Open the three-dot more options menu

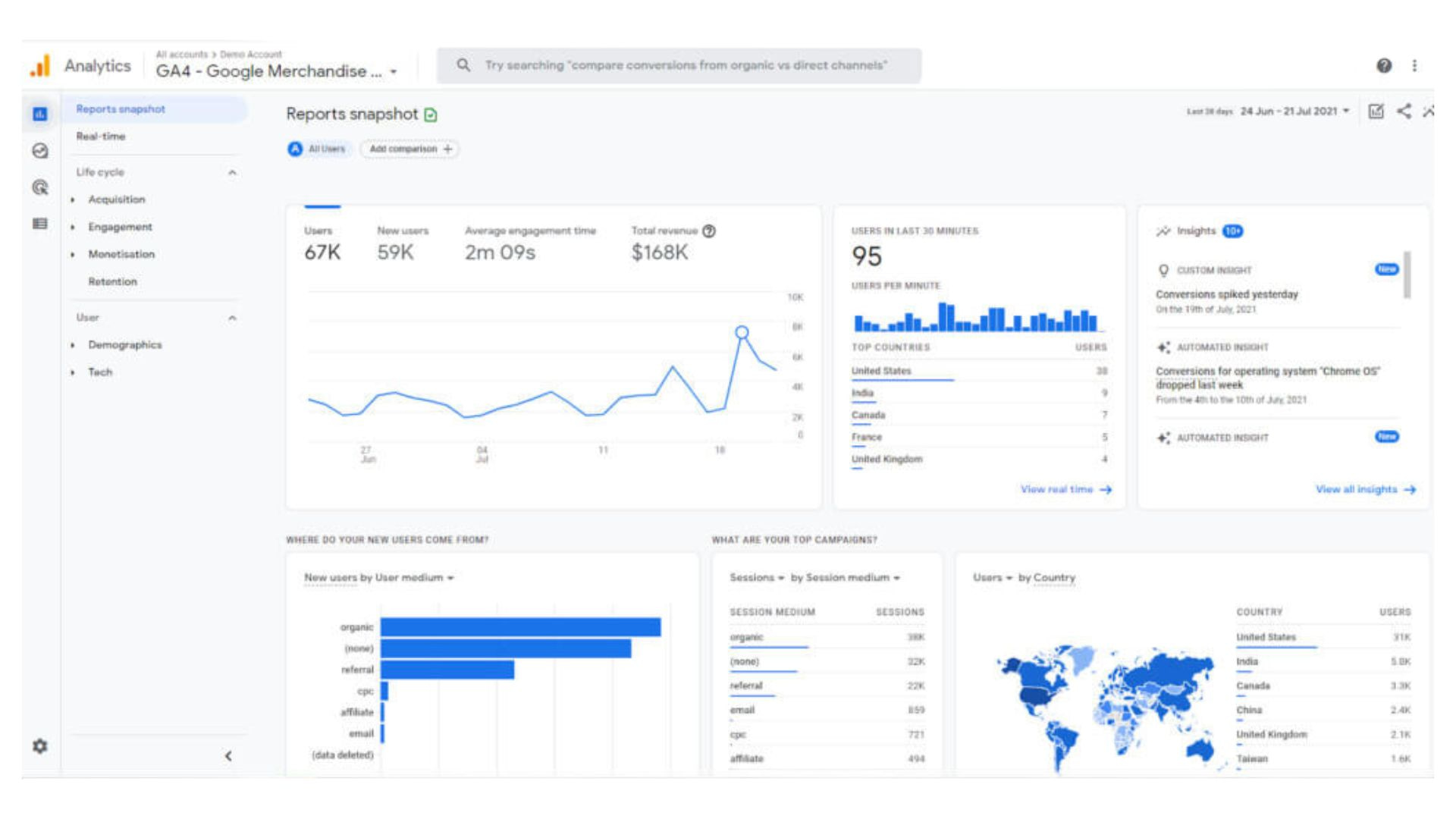pos(1414,66)
